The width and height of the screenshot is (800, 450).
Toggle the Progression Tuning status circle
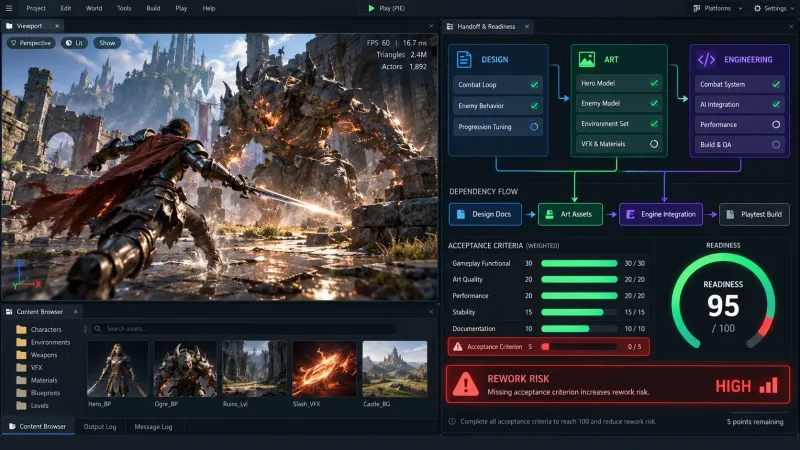pos(534,127)
